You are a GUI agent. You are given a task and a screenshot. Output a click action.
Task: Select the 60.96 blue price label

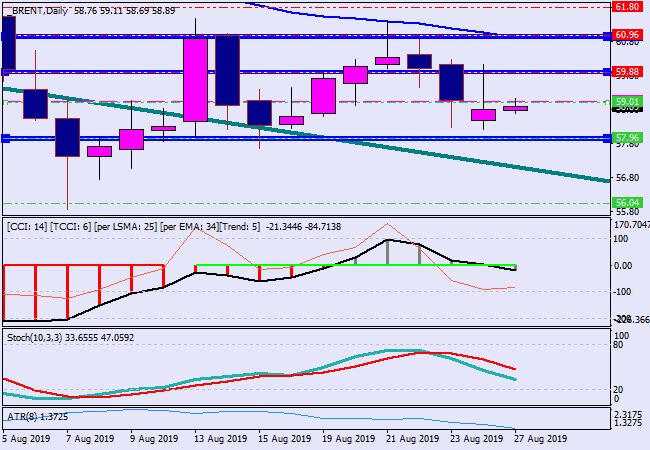(626, 35)
